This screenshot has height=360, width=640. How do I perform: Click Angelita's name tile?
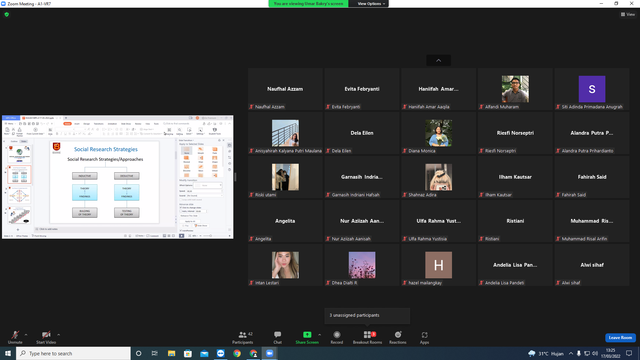[x=285, y=221]
